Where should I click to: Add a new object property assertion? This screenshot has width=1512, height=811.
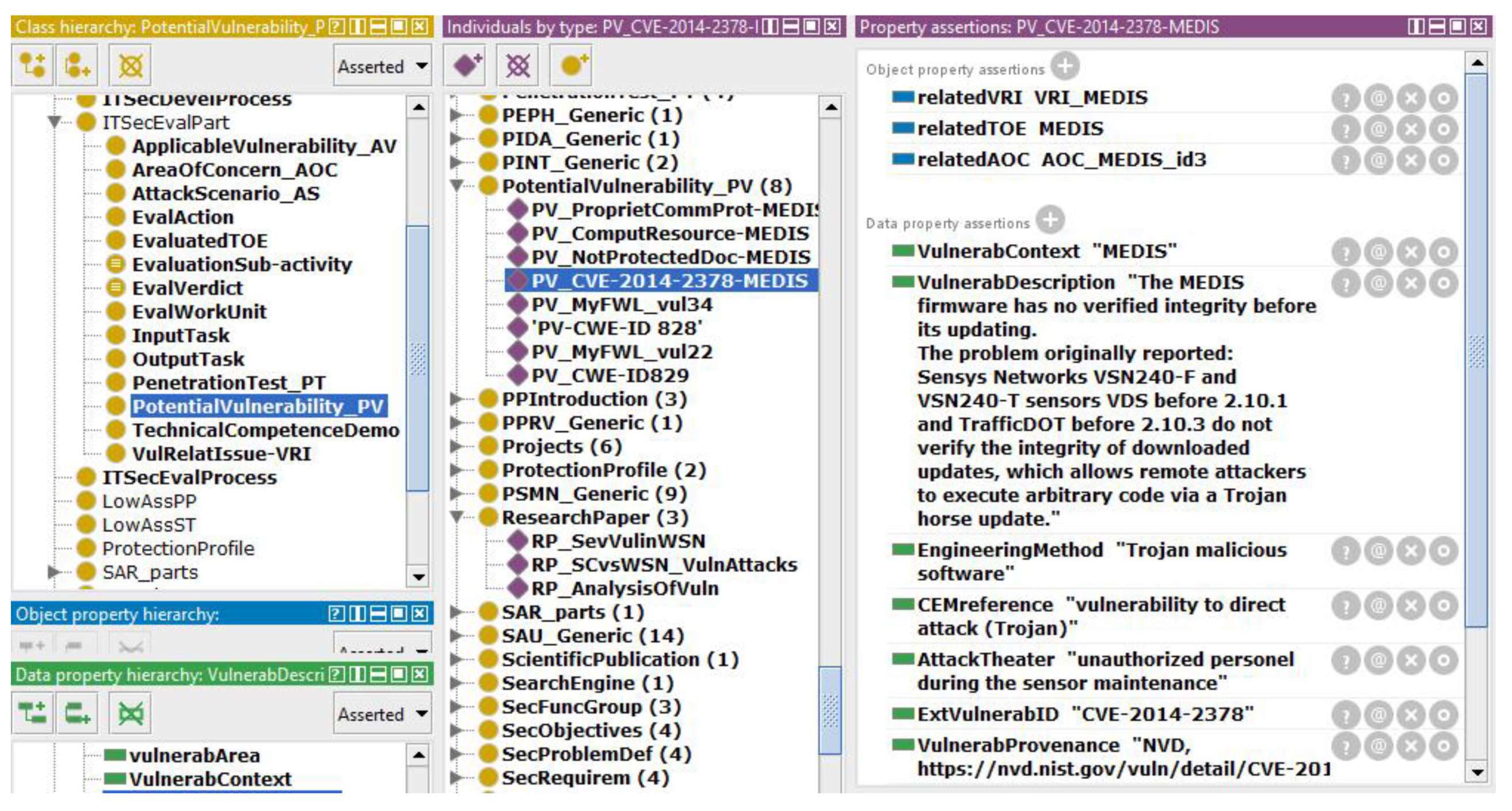[x=1065, y=66]
